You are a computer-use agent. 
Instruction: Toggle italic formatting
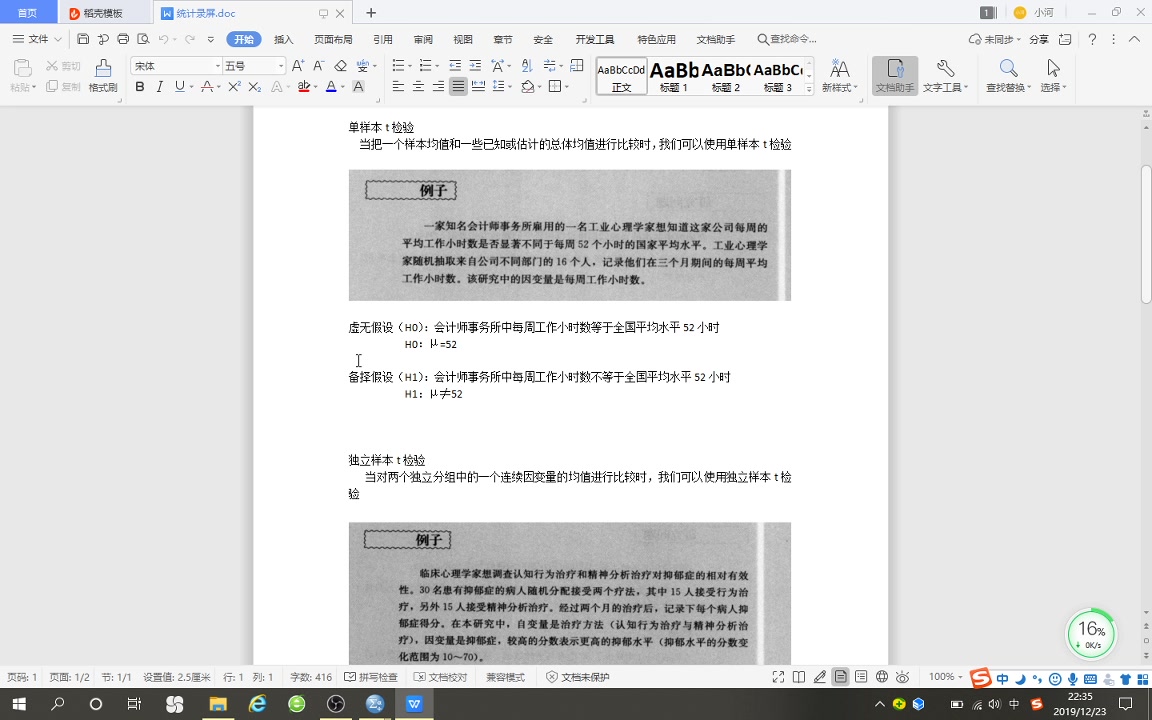click(160, 87)
